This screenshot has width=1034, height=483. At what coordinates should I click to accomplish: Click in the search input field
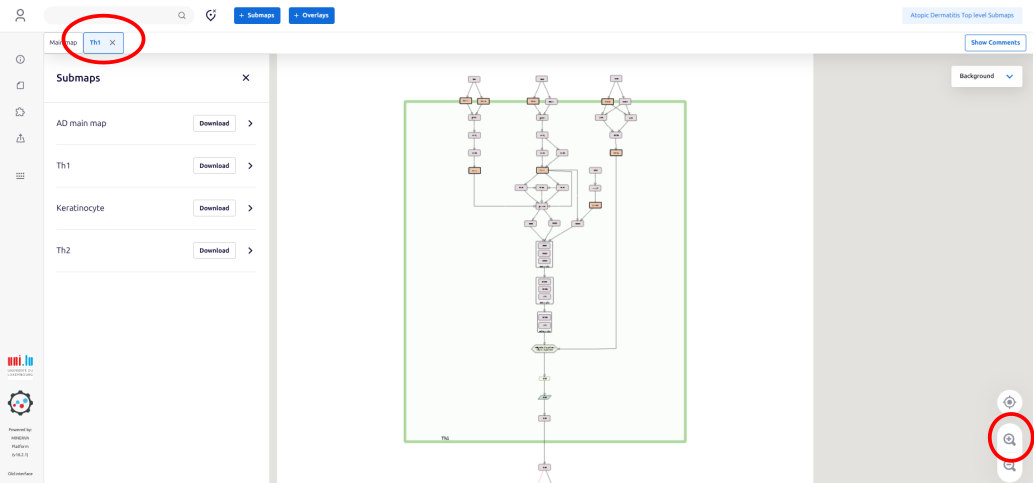(x=110, y=15)
